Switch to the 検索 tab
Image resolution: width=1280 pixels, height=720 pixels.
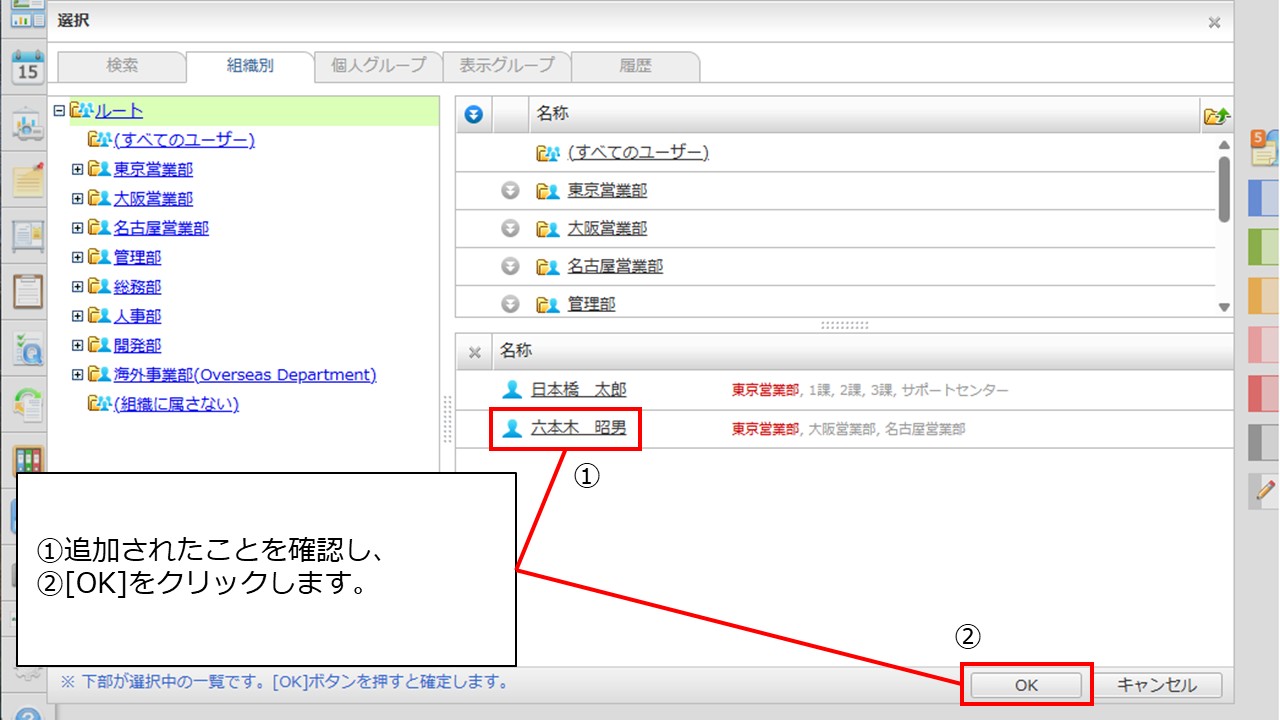click(122, 66)
